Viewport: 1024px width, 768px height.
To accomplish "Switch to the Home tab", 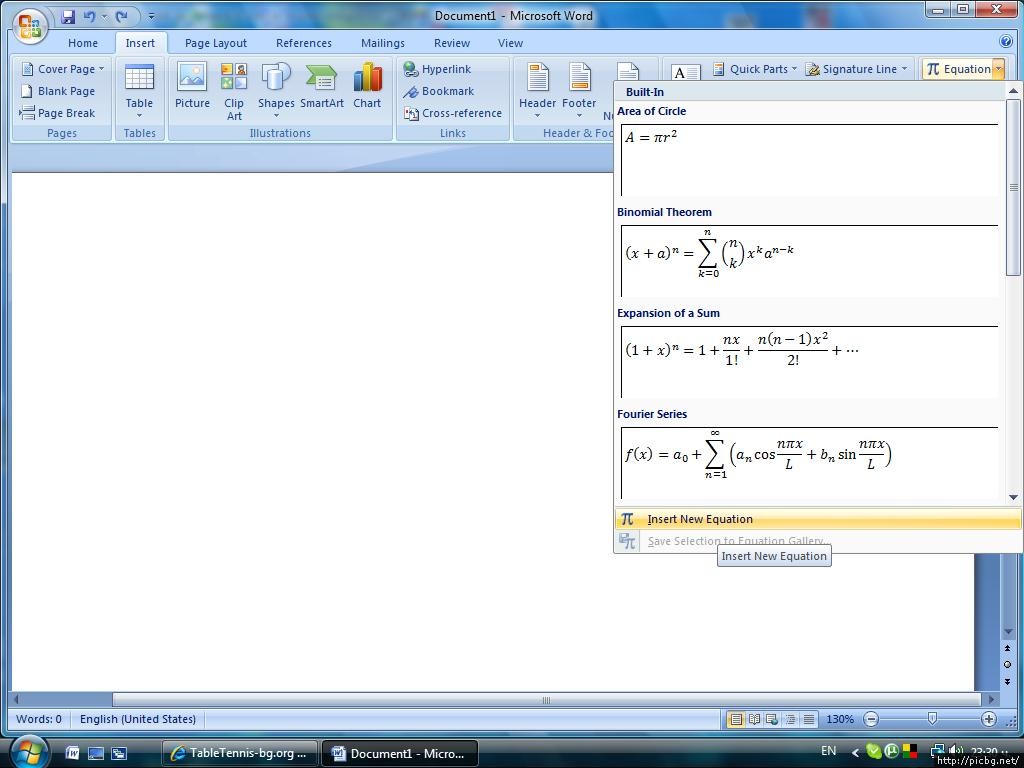I will click(x=83, y=43).
